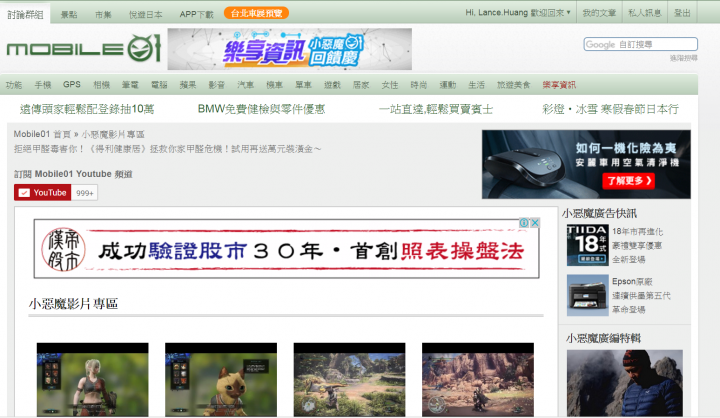Open Epson原廠 連續供墨第五代 ad text

[x=641, y=295]
